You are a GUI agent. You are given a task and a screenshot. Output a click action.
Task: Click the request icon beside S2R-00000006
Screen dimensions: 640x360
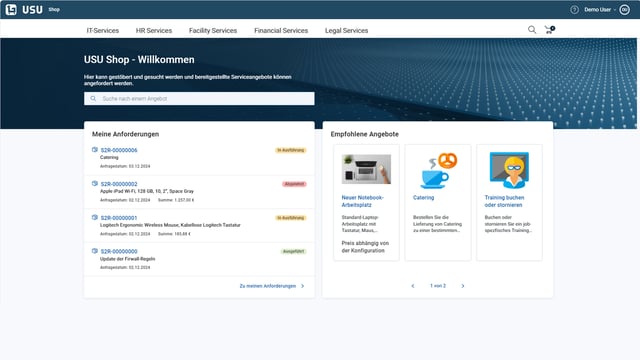(x=95, y=150)
